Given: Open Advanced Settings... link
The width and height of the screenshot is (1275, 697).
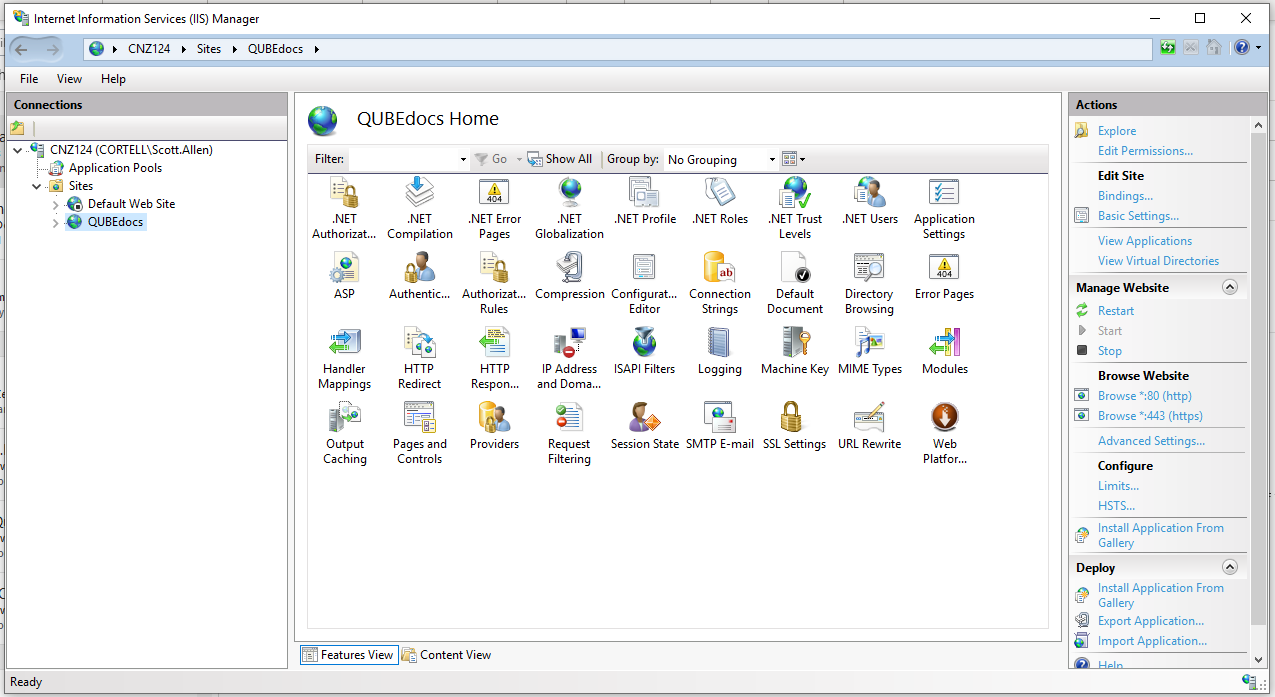Looking at the screenshot, I should (x=1151, y=441).
